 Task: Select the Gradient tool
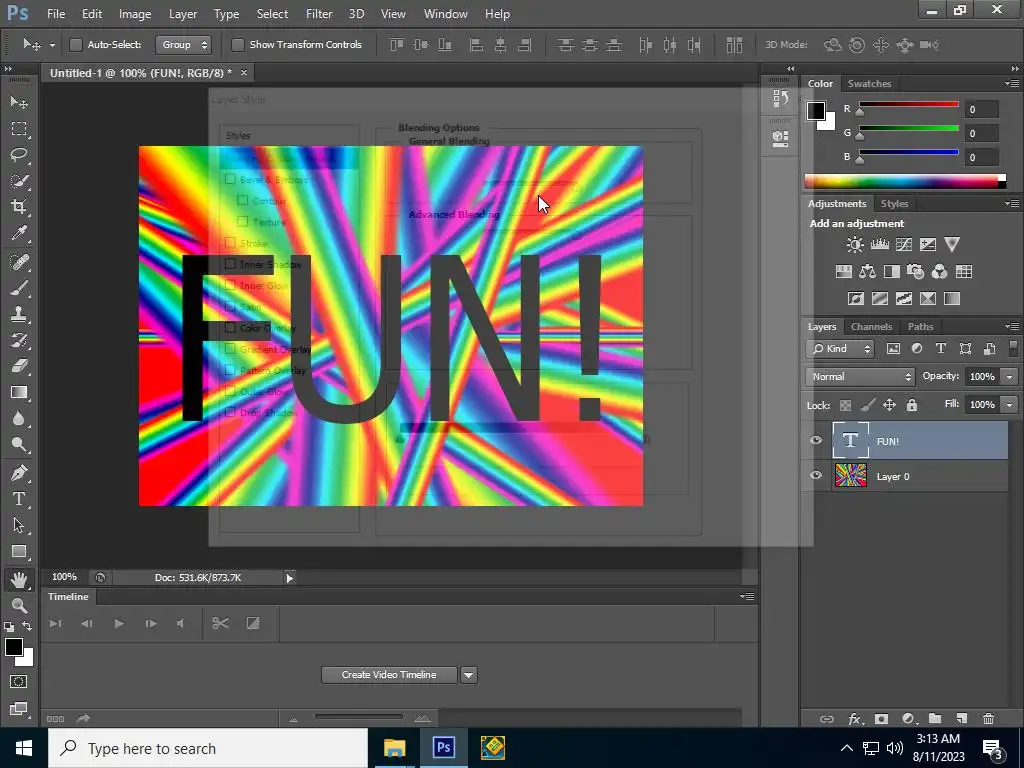[x=19, y=392]
